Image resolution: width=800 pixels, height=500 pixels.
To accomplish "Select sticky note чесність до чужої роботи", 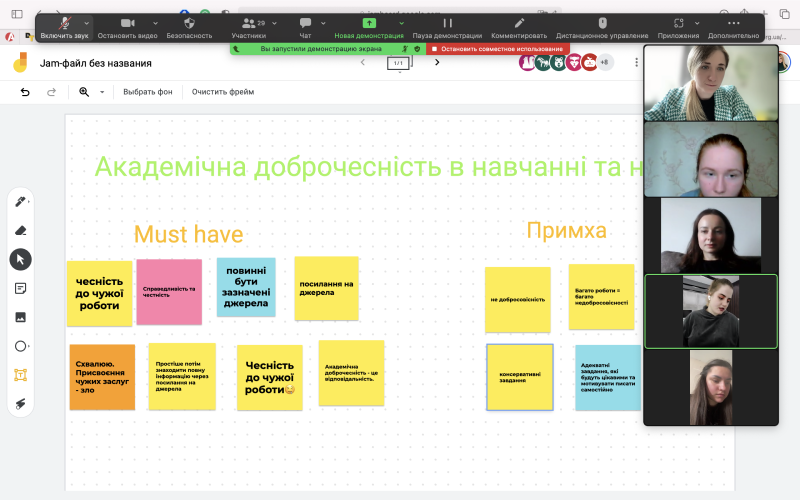I will point(99,293).
